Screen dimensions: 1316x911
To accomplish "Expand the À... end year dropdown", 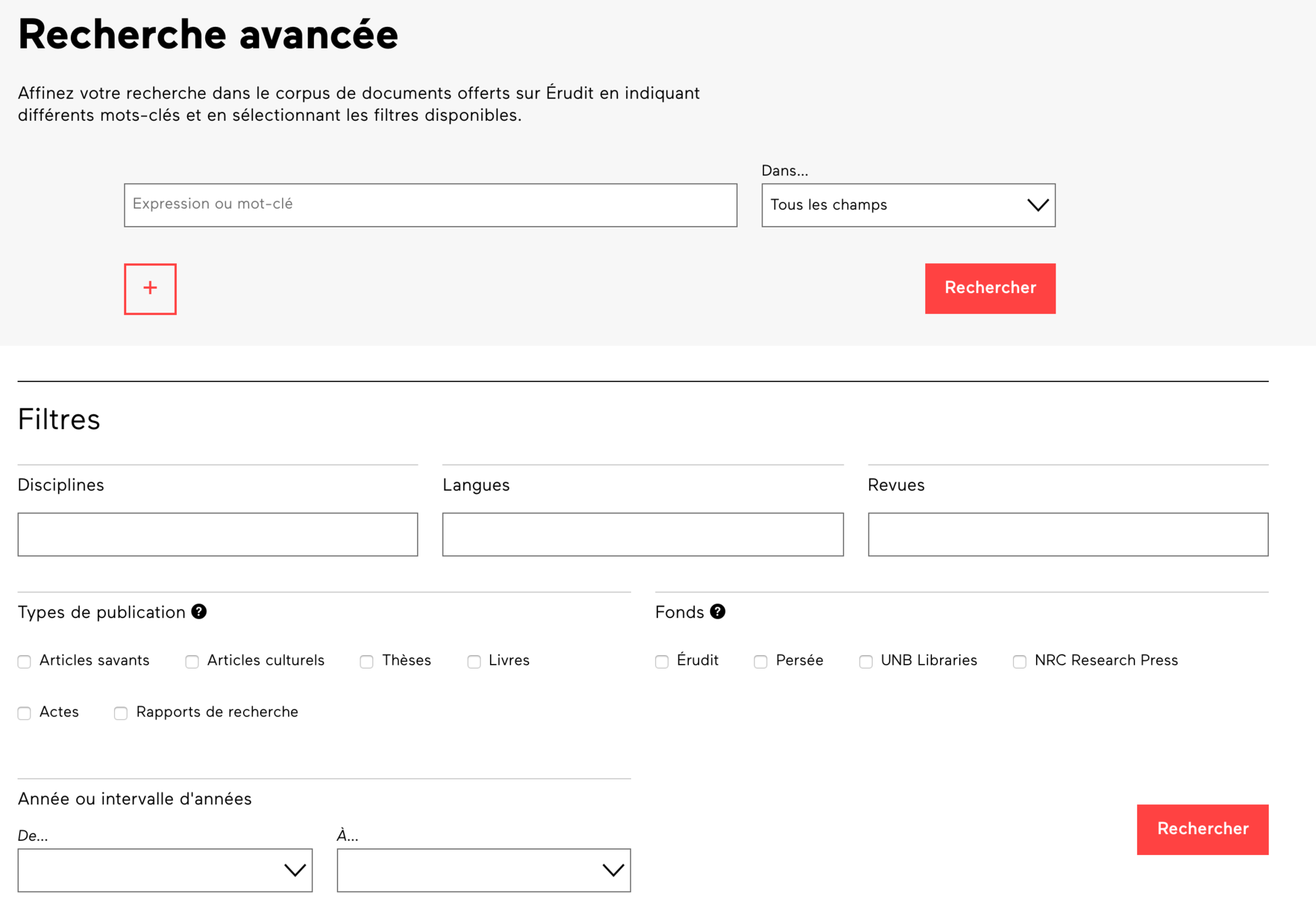I will [x=483, y=871].
